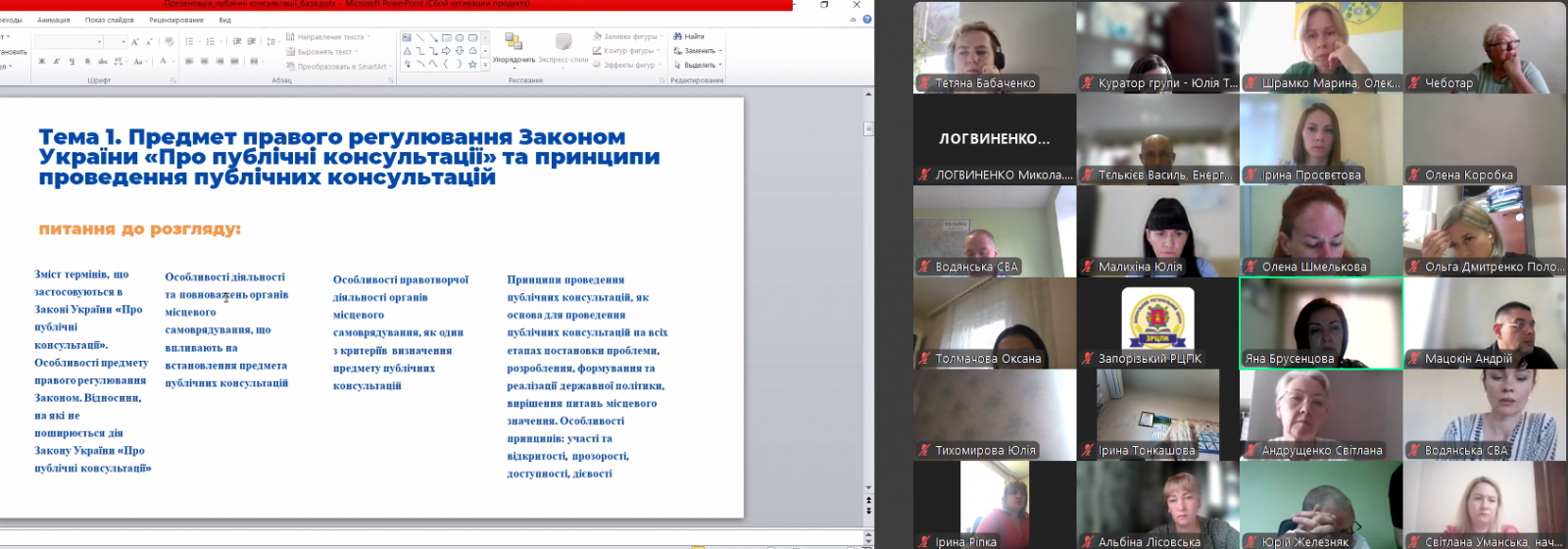The image size is (1568, 549).
Task: Select Яна Брусенцова's video tile
Action: click(1320, 324)
